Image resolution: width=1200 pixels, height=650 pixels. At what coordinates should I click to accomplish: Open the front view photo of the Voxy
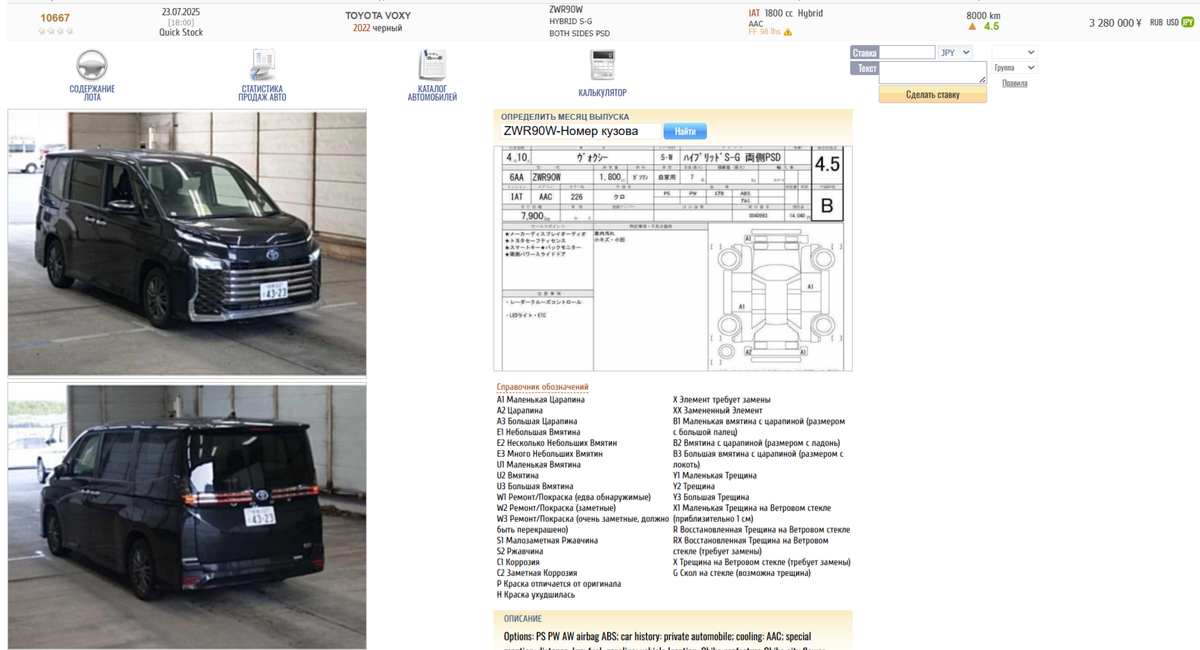pyautogui.click(x=187, y=243)
